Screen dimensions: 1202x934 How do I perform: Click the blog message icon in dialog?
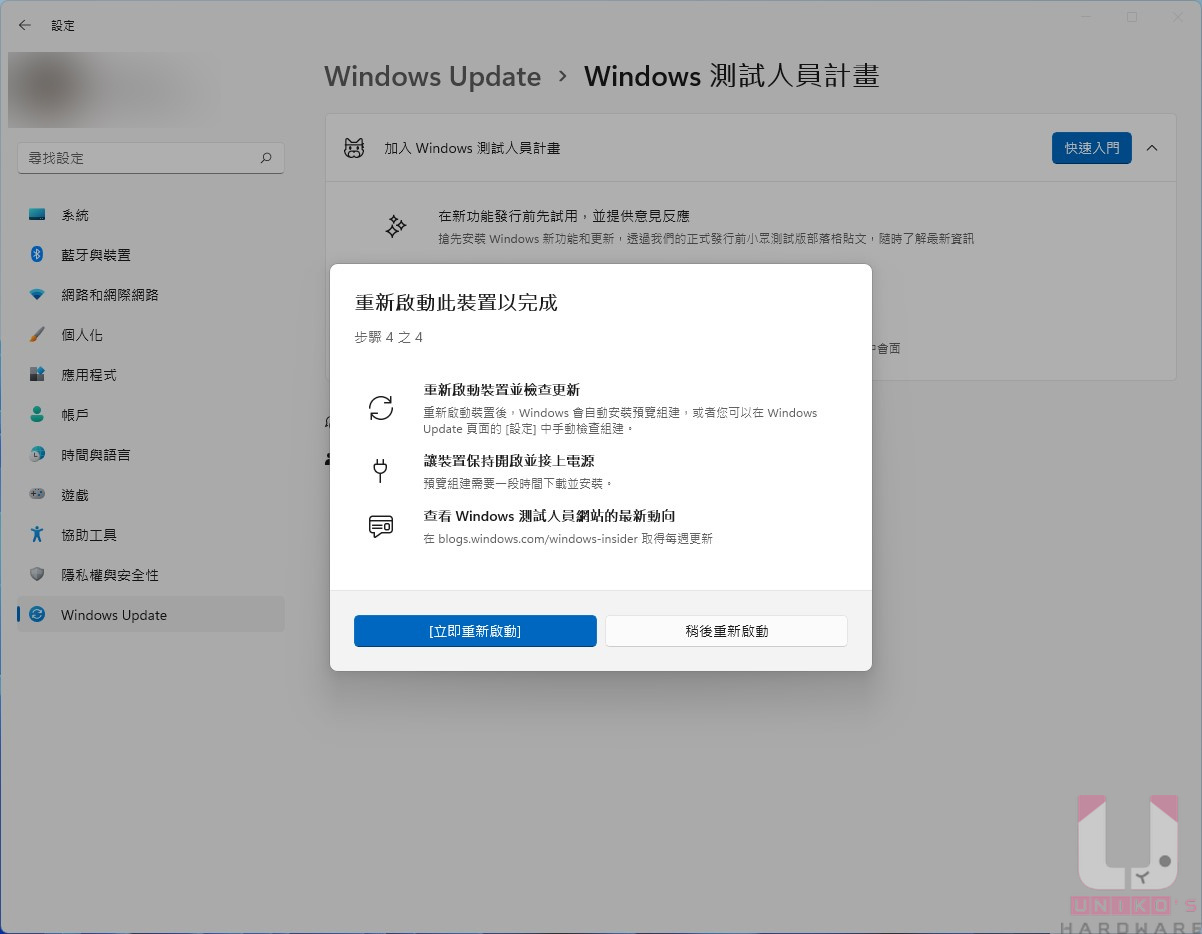(380, 526)
